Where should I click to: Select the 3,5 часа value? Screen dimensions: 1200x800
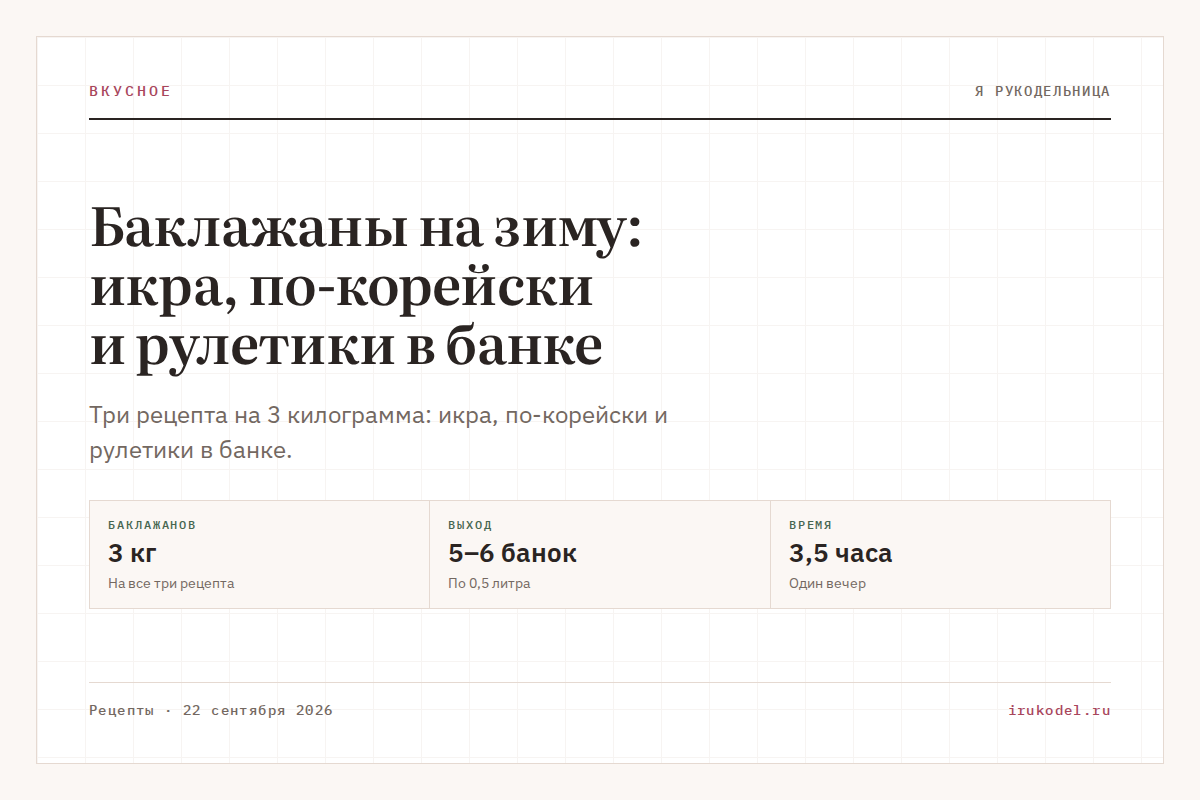tap(841, 553)
